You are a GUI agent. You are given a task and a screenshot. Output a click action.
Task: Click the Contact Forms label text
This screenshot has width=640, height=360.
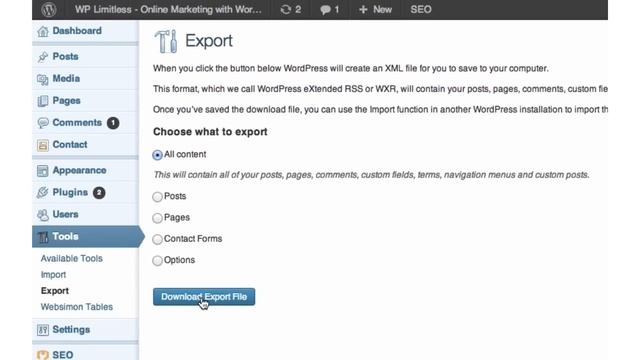[x=193, y=238]
